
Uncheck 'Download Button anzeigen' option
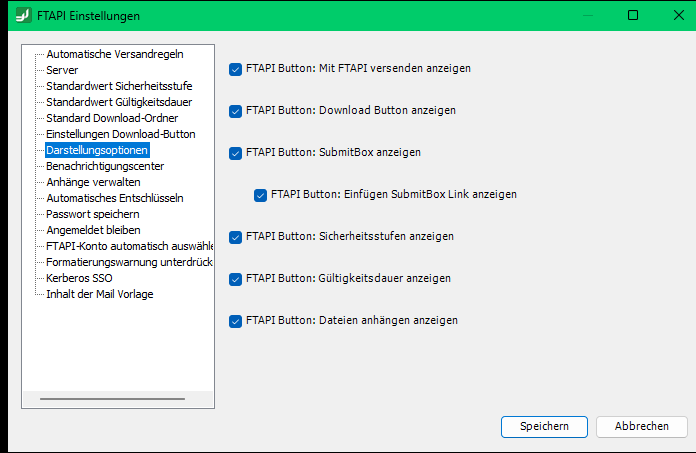235,111
